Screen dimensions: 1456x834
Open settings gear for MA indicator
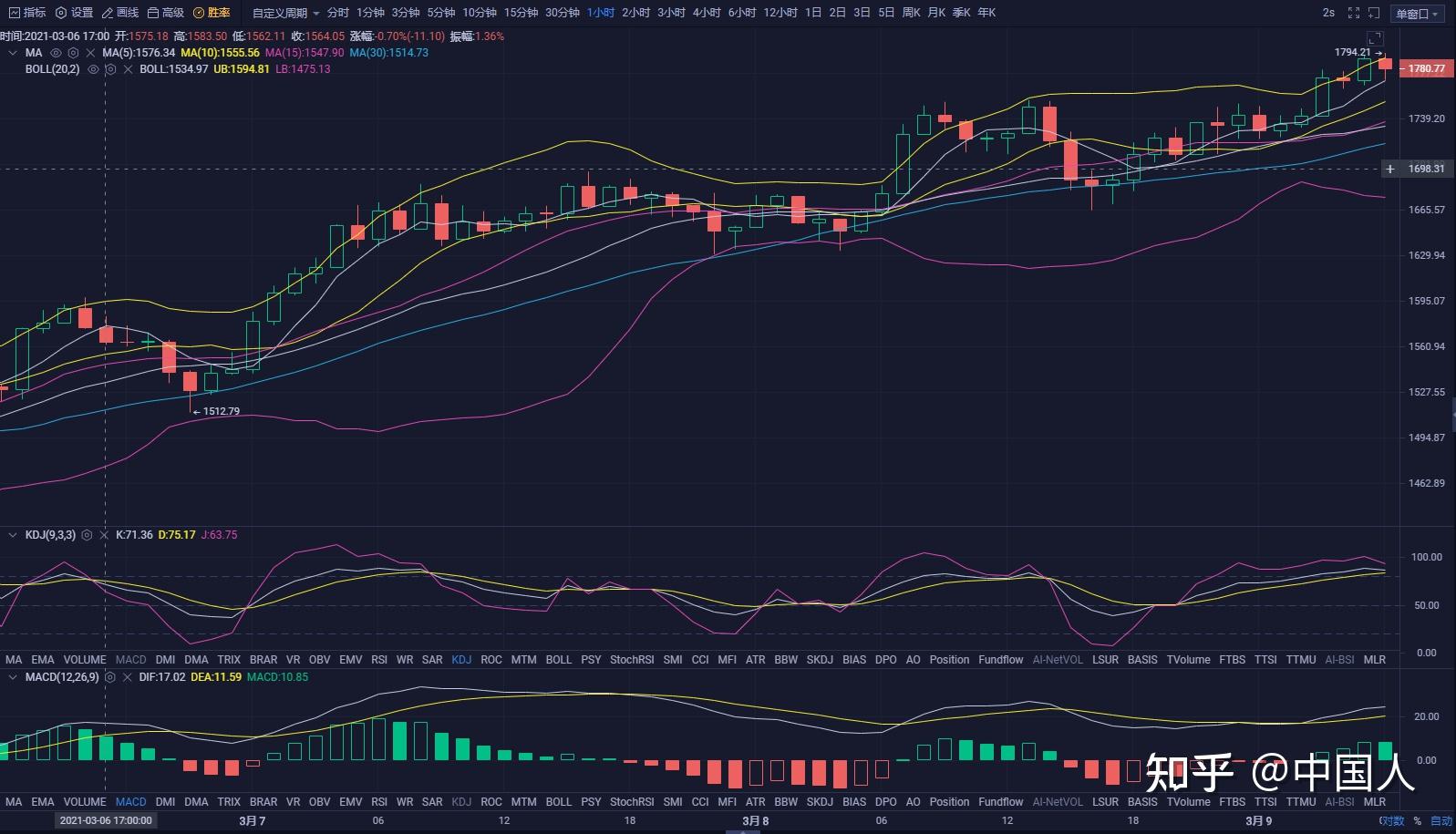73,53
